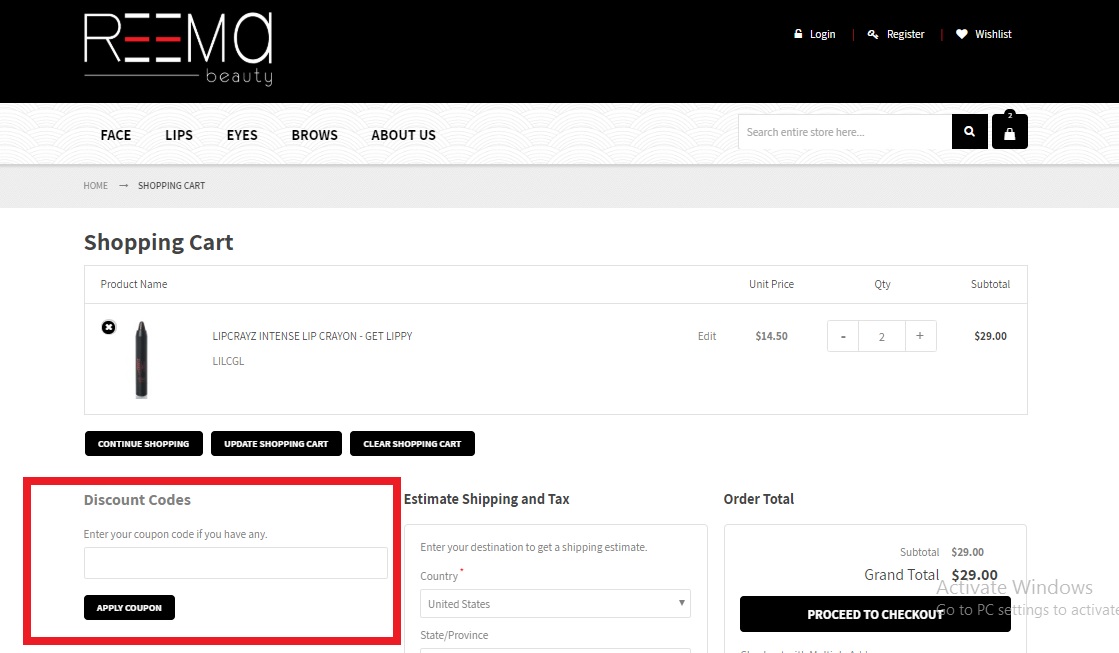Click the Qty column header
1119x653 pixels.
click(882, 284)
